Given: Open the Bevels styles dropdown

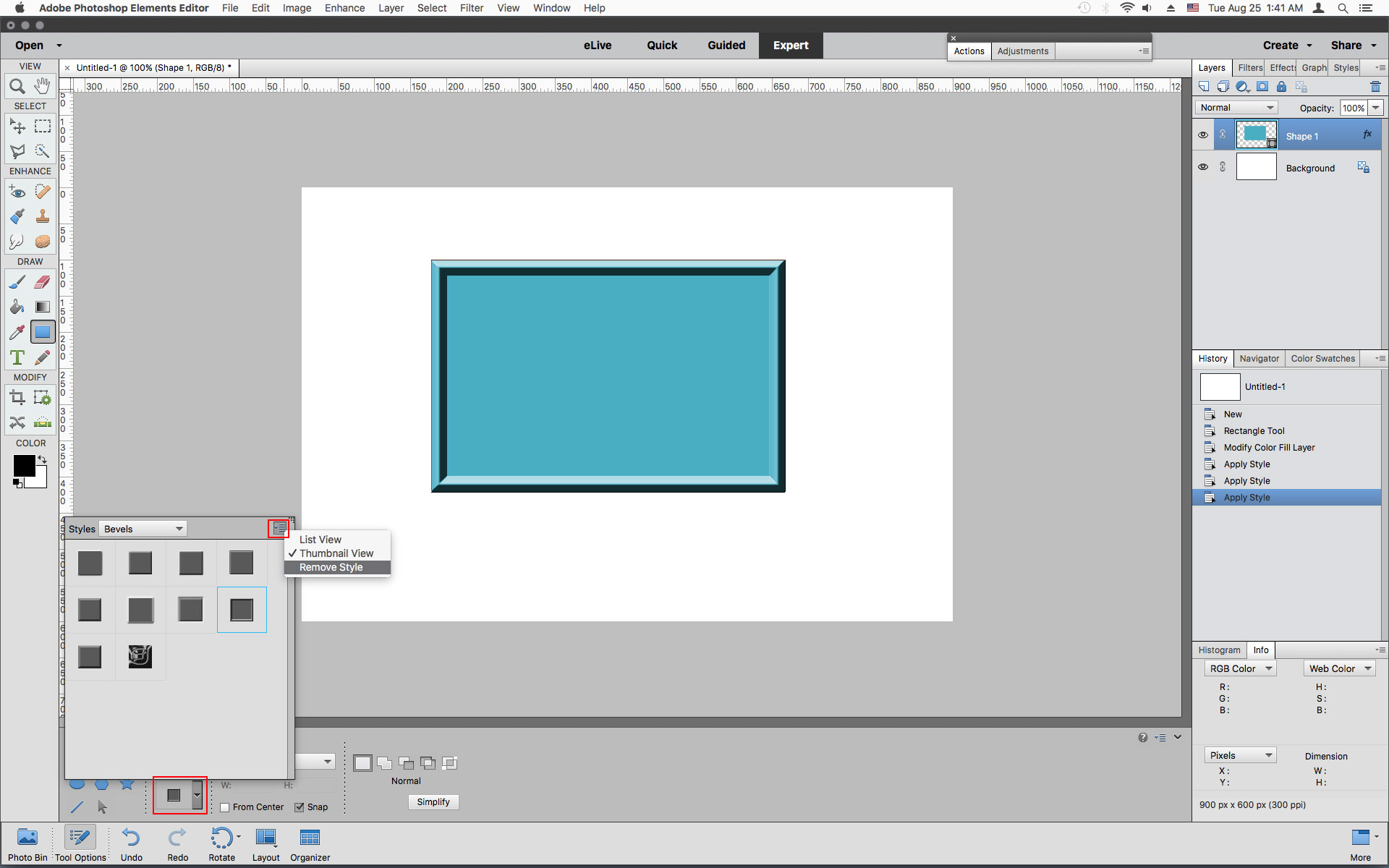Looking at the screenshot, I should pyautogui.click(x=143, y=529).
